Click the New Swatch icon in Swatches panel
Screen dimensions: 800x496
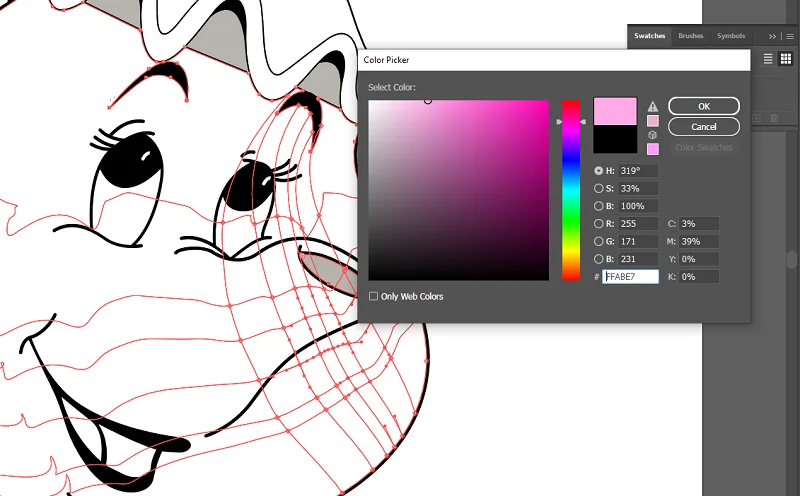757,118
